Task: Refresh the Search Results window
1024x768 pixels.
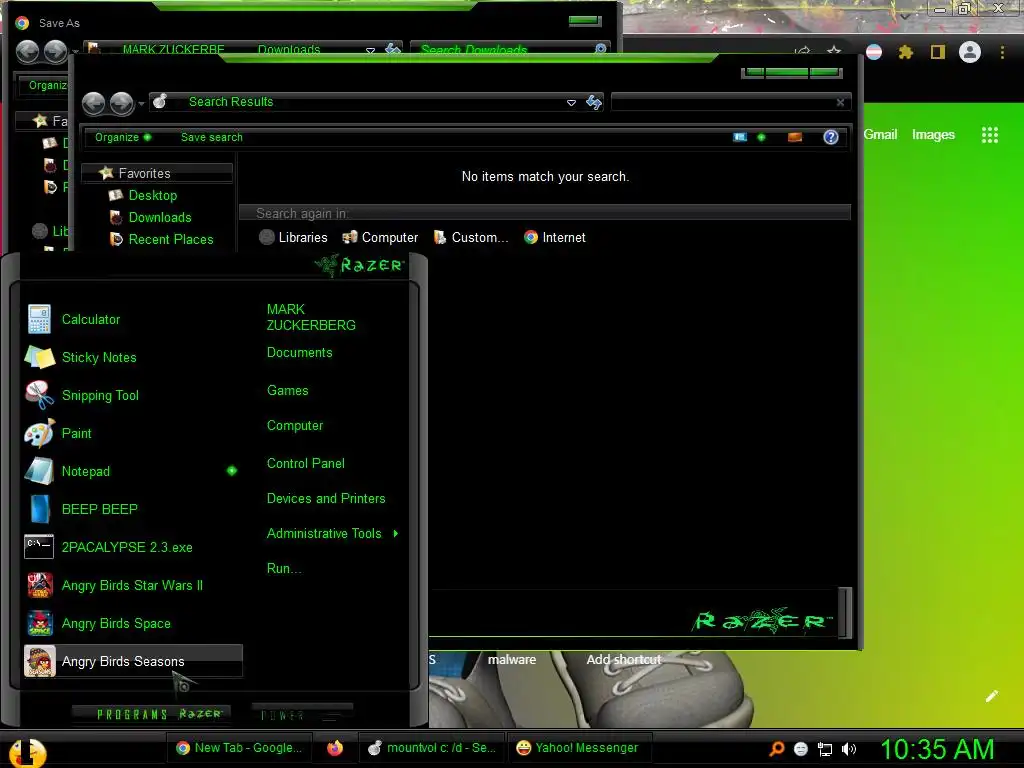Action: pos(594,103)
